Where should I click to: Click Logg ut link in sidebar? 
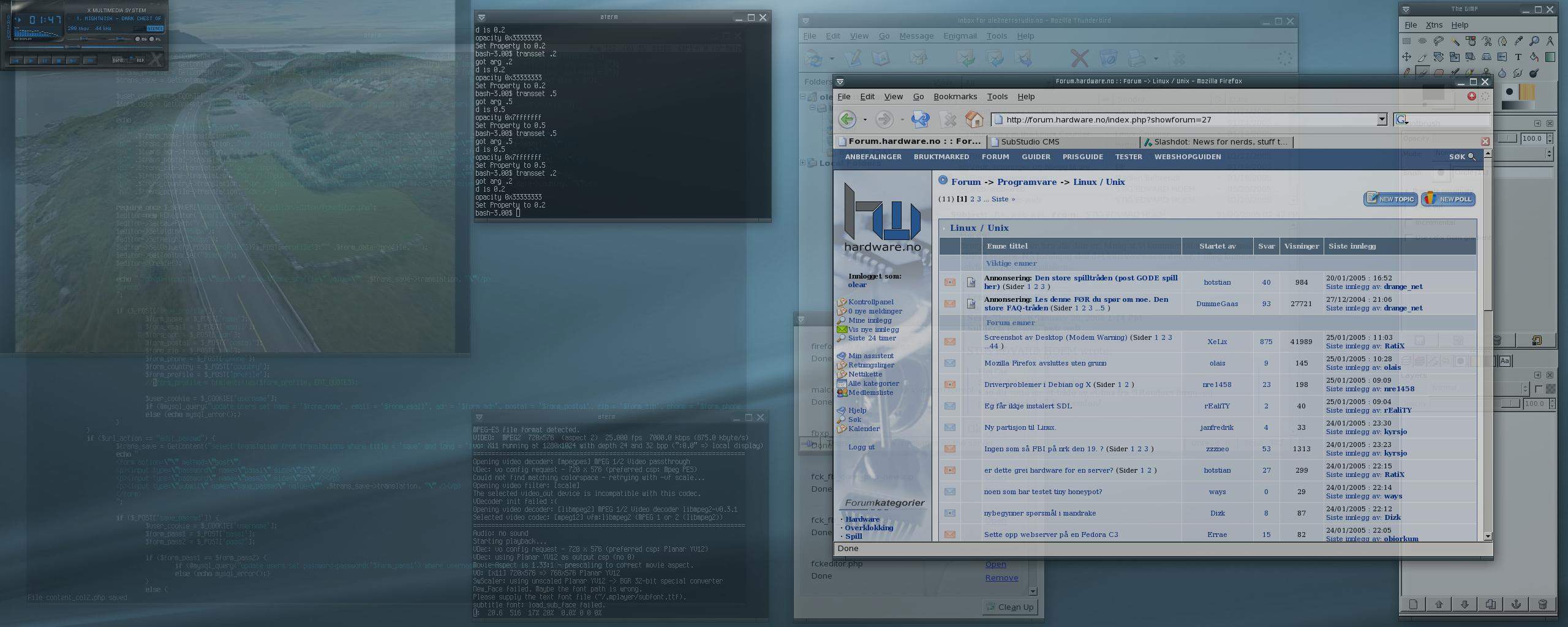pyautogui.click(x=861, y=447)
